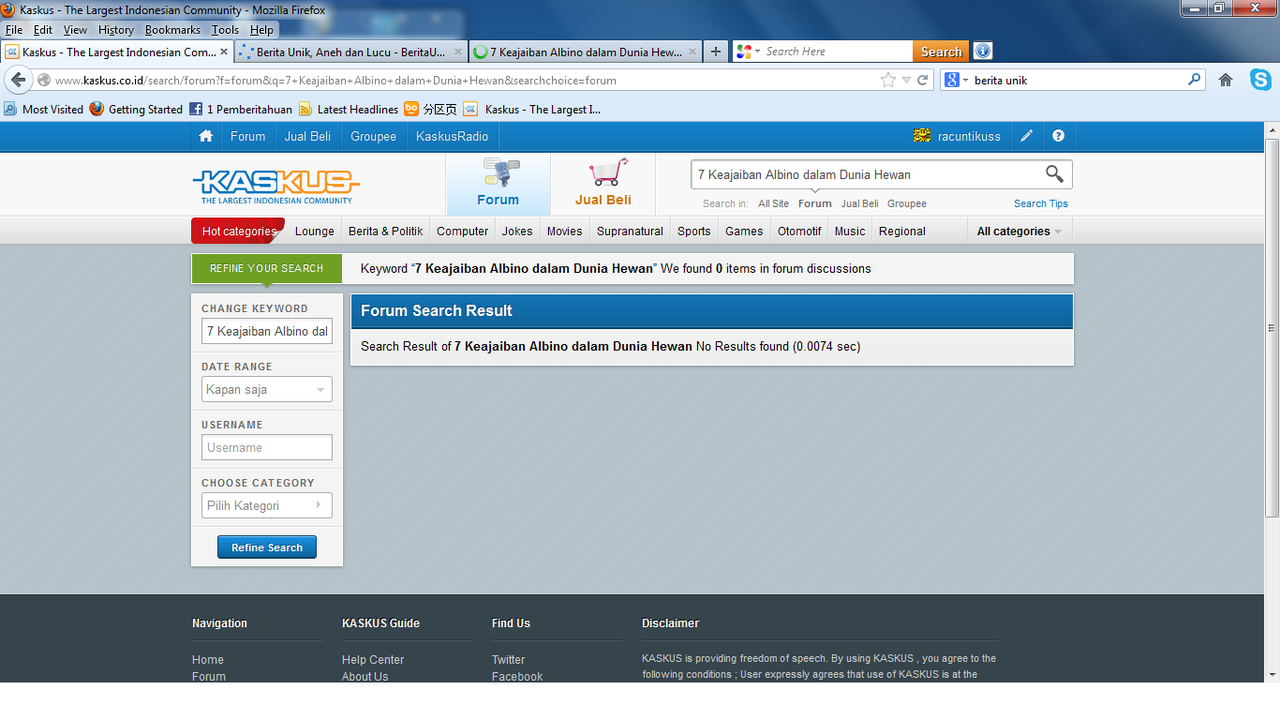Viewport: 1280px width, 720px height.
Task: Switch to the 7 Keajaiban Albino dalam Dunia tab
Action: click(x=585, y=52)
